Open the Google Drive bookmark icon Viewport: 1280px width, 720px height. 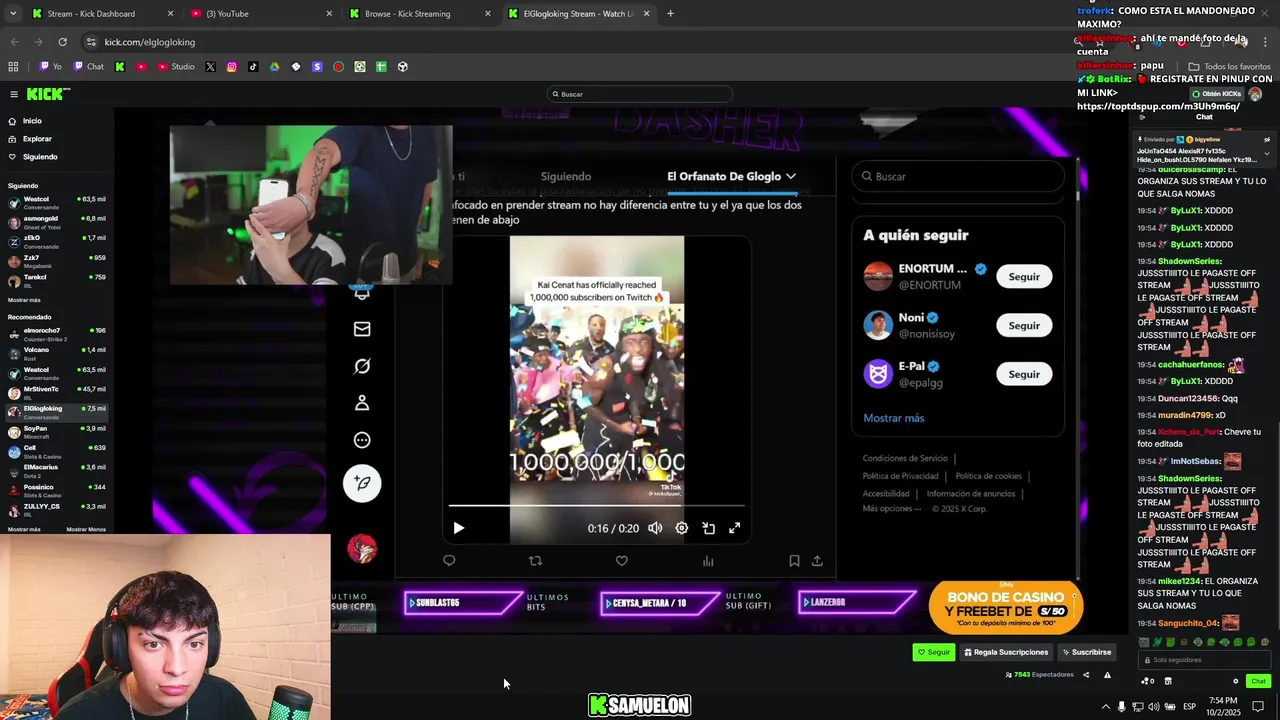(274, 67)
